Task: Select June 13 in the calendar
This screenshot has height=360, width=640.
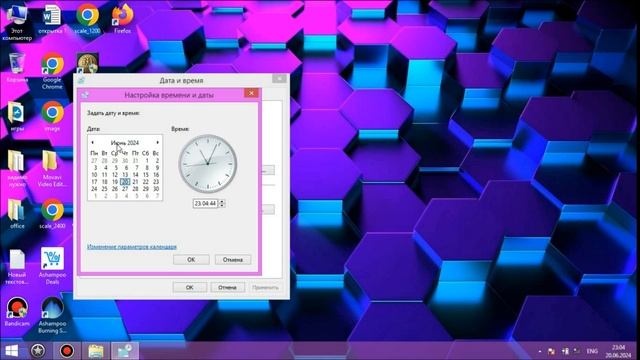Action: [125, 175]
